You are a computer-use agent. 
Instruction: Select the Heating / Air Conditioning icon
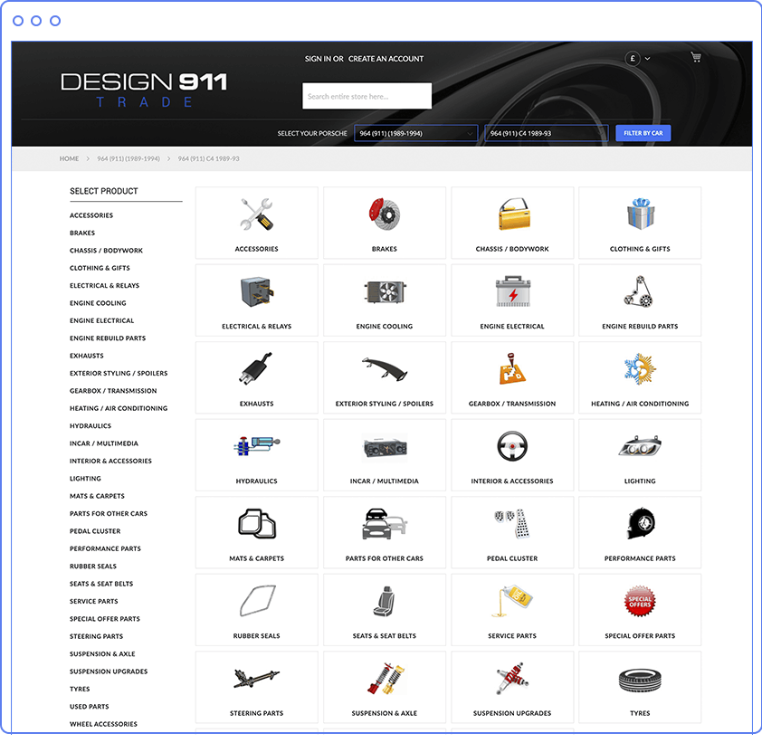pyautogui.click(x=639, y=369)
